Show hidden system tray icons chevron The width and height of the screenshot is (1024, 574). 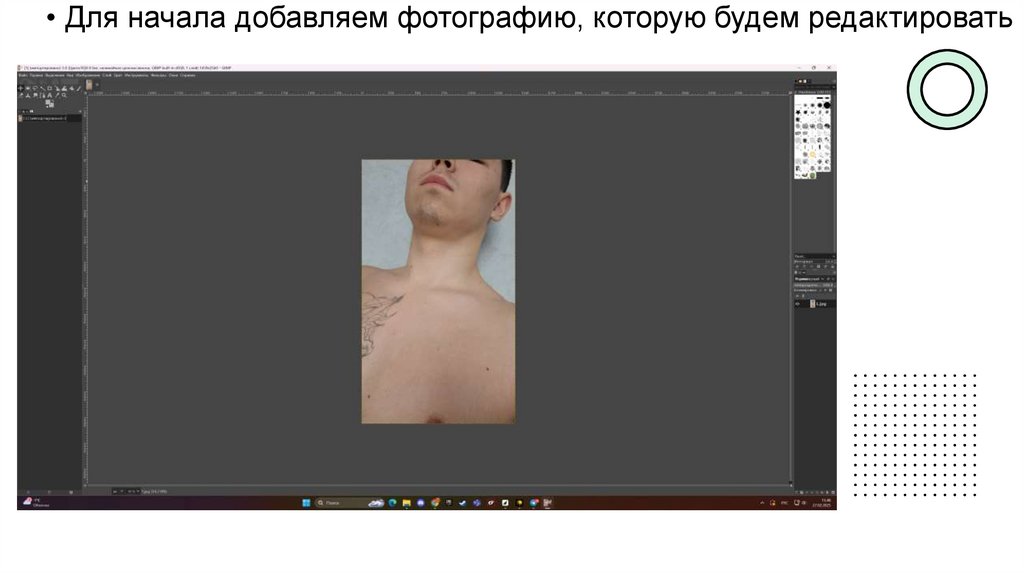click(x=761, y=503)
